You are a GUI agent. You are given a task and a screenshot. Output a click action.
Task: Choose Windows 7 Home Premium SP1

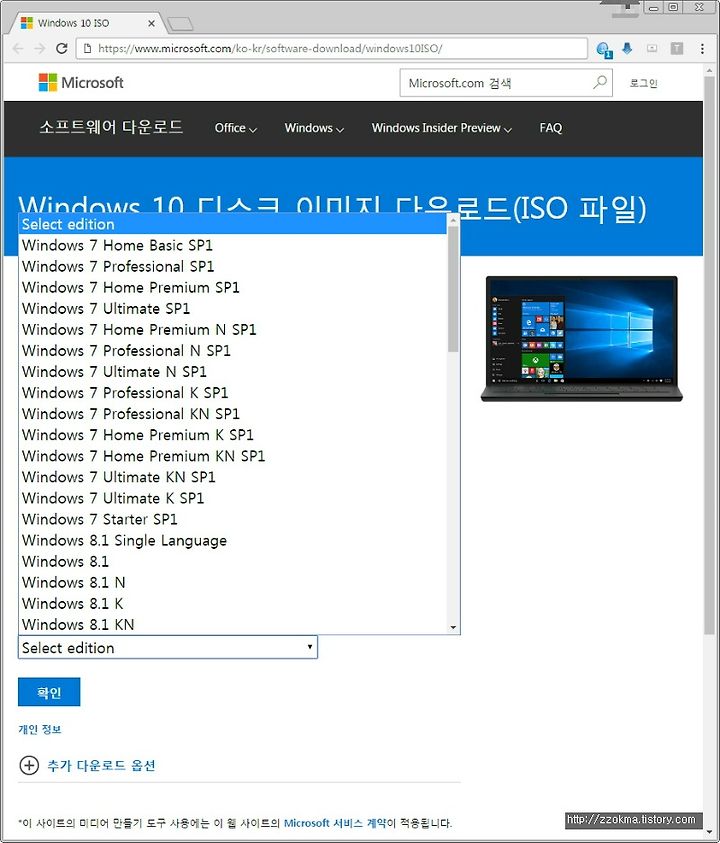232,287
